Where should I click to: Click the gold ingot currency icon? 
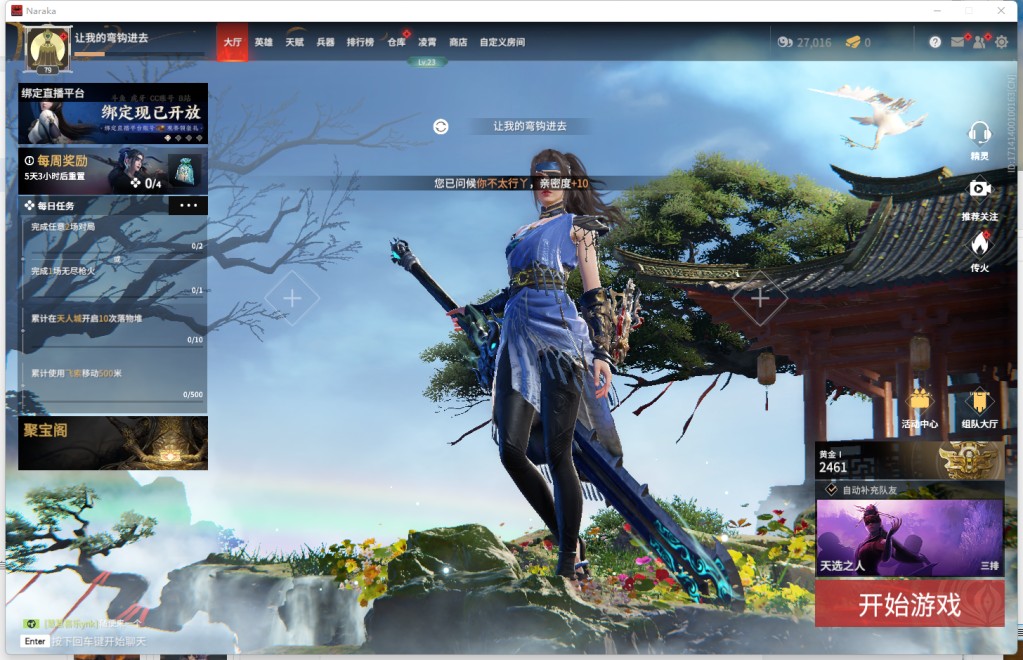point(853,42)
